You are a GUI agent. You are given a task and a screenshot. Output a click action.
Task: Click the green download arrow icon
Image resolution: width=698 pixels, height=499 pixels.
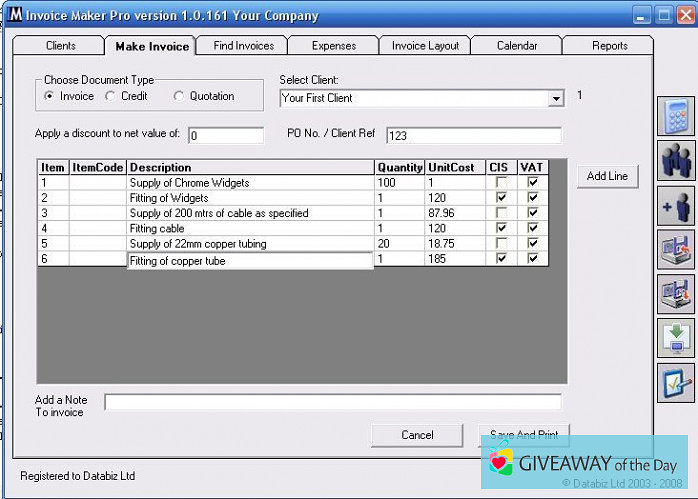point(676,337)
